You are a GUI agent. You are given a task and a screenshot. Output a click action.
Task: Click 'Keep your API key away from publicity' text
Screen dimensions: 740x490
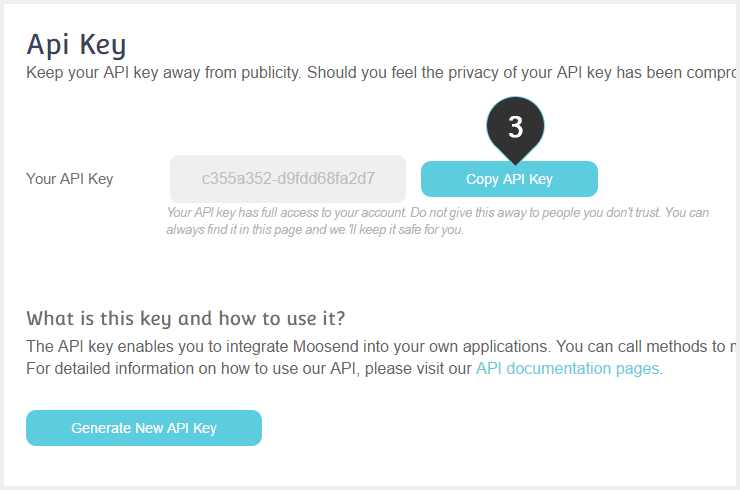tap(163, 73)
